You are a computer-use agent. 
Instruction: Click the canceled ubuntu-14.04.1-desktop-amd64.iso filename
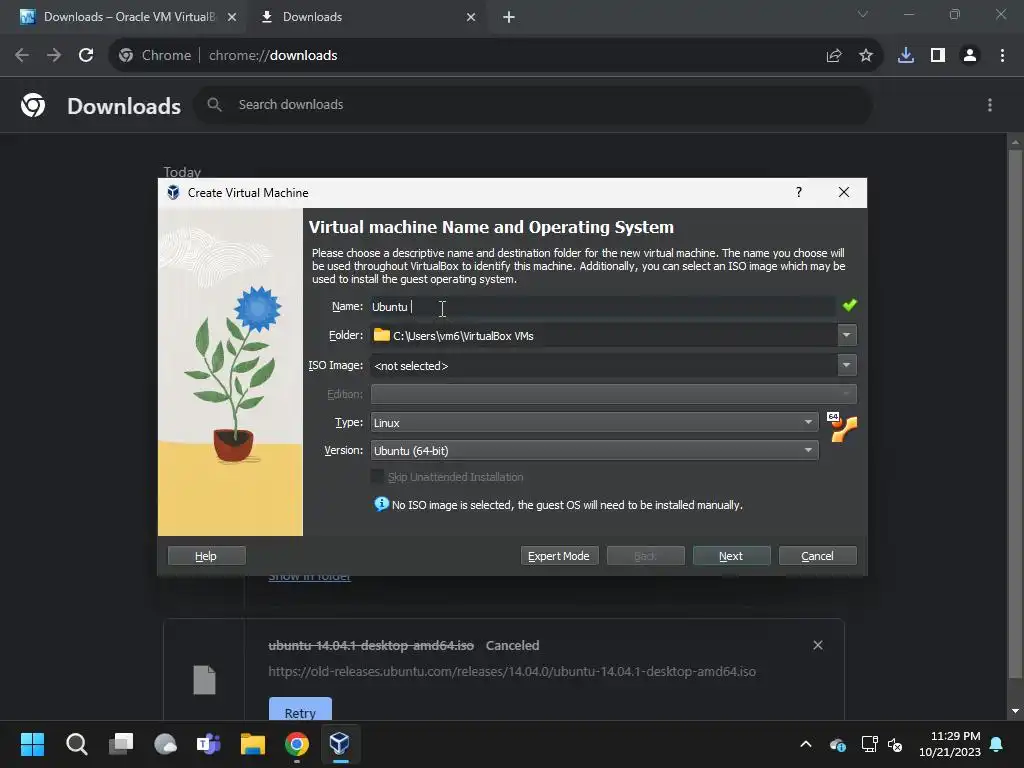(x=371, y=645)
